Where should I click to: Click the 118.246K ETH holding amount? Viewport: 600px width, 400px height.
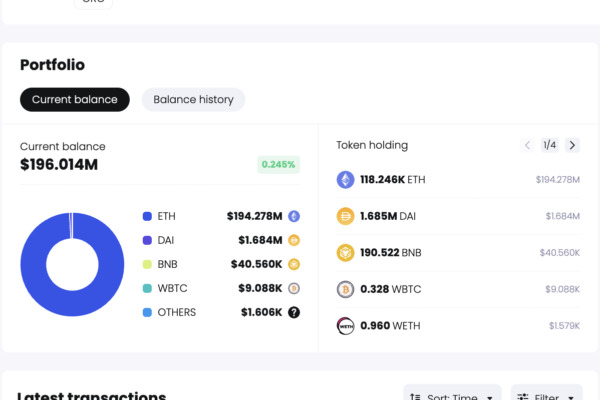click(393, 180)
